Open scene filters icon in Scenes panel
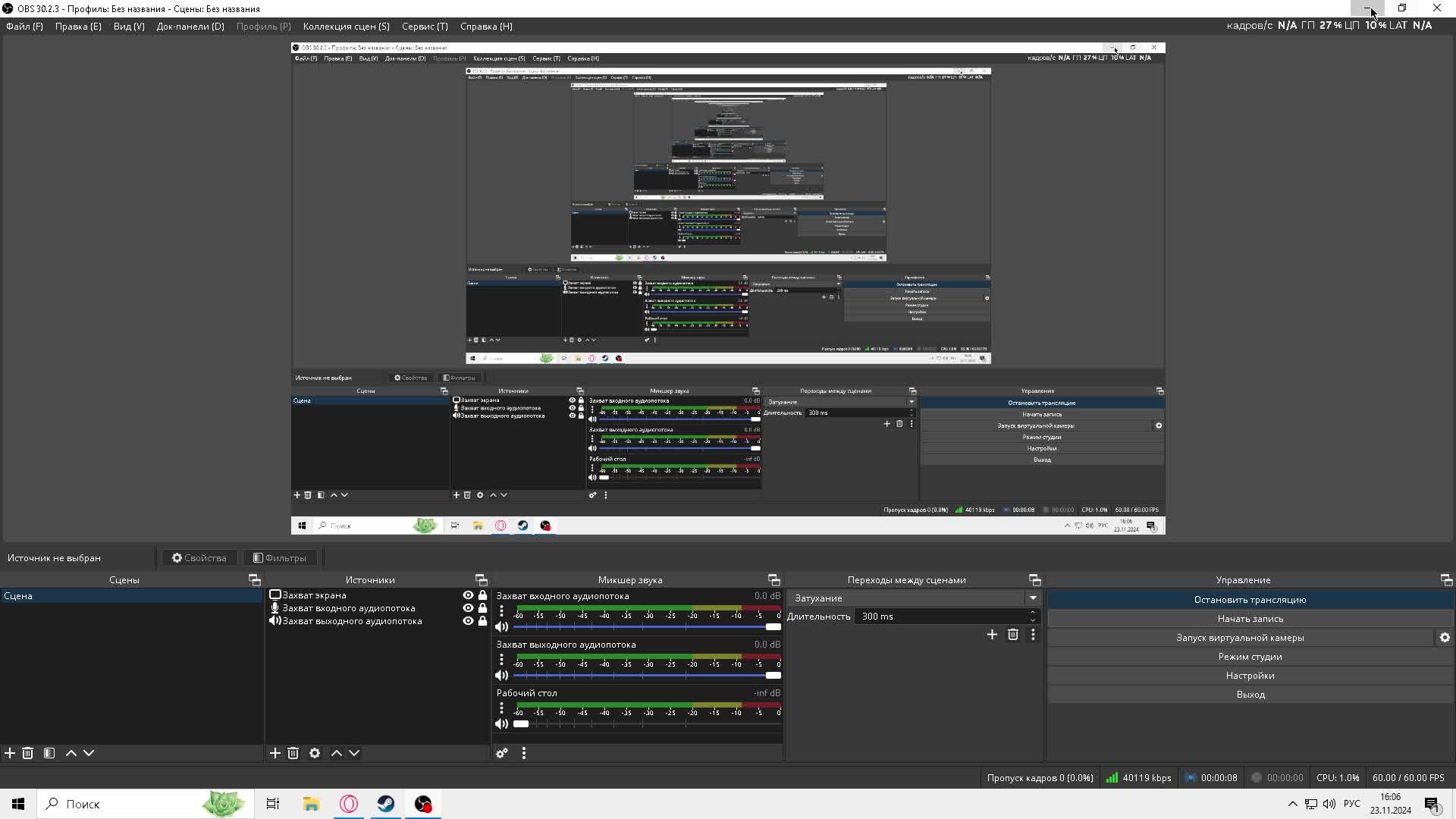The height and width of the screenshot is (819, 1456). [49, 753]
